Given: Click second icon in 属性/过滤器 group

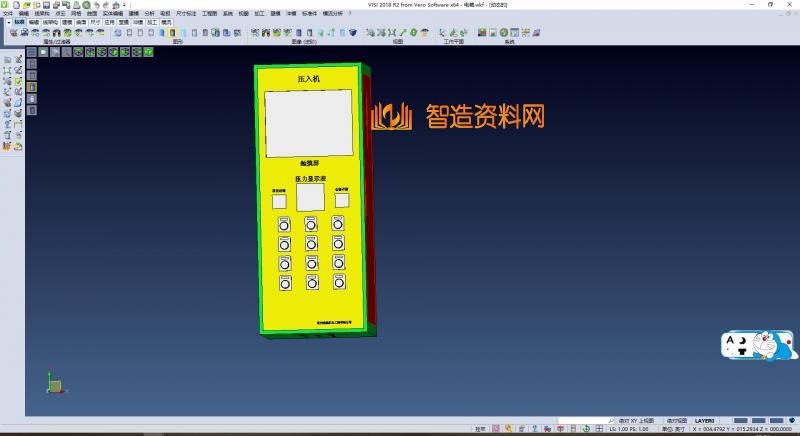Looking at the screenshot, I should [24, 33].
